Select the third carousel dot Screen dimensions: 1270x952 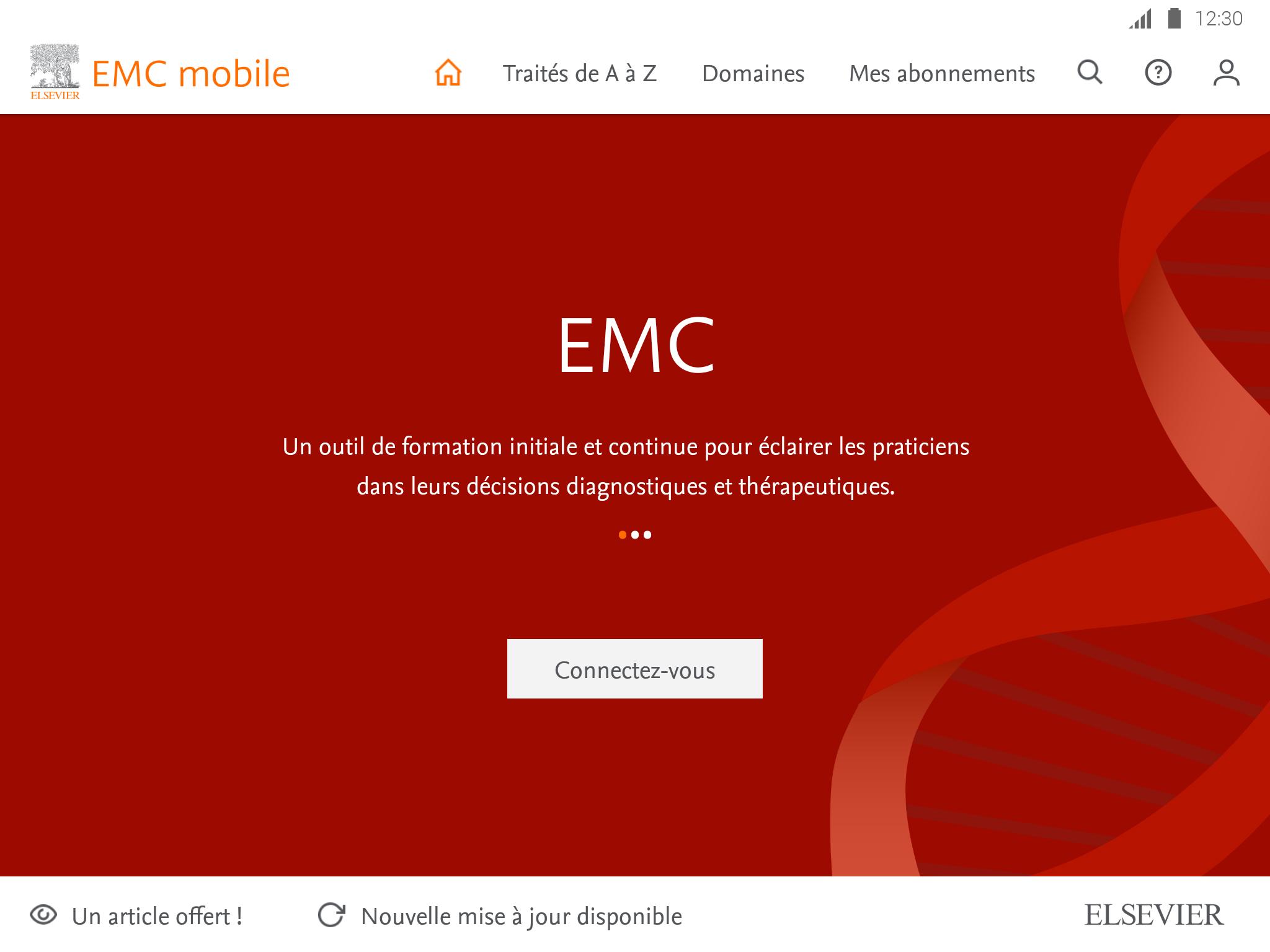[647, 535]
